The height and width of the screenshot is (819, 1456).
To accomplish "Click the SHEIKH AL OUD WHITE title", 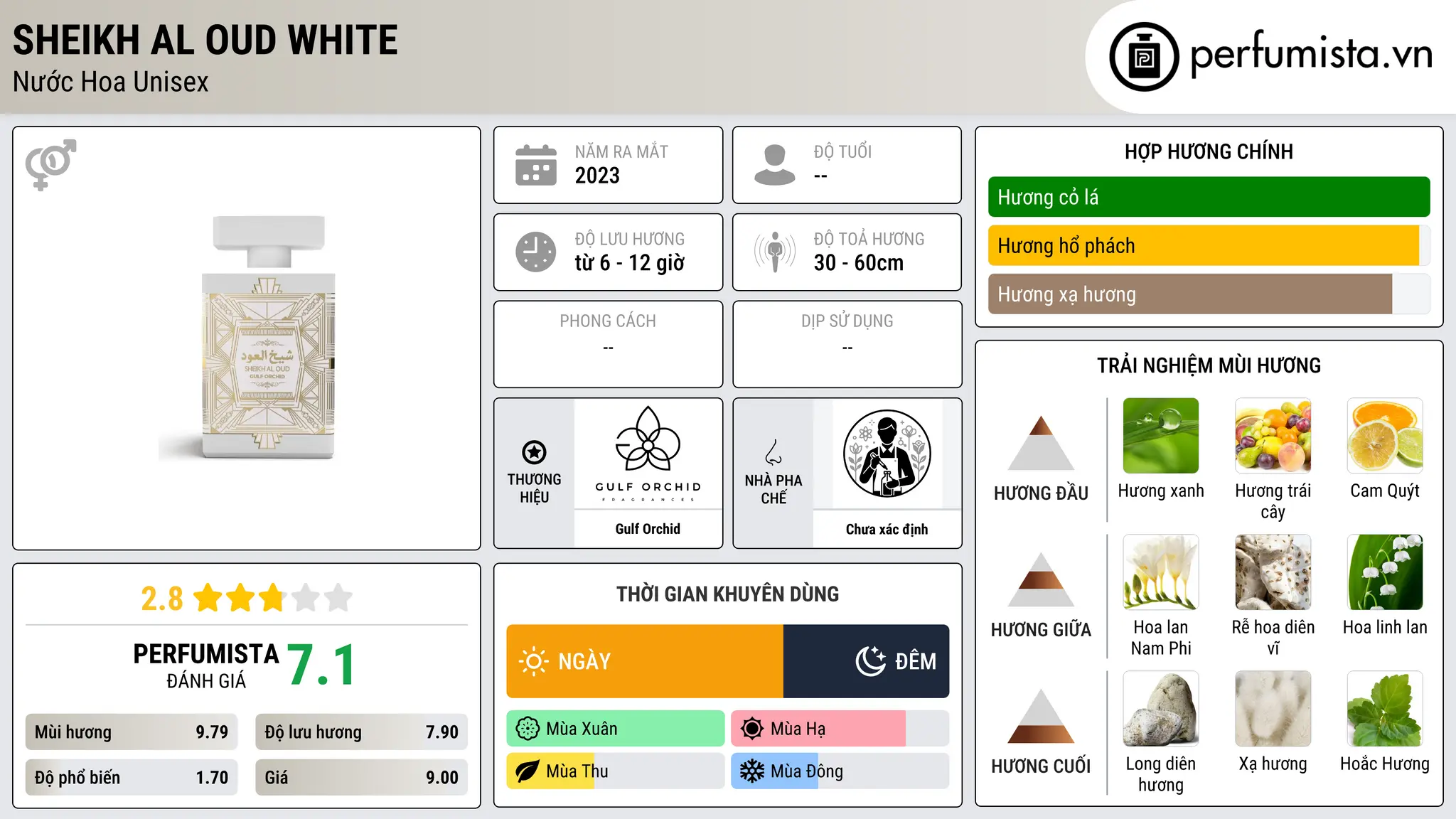I will [205, 41].
